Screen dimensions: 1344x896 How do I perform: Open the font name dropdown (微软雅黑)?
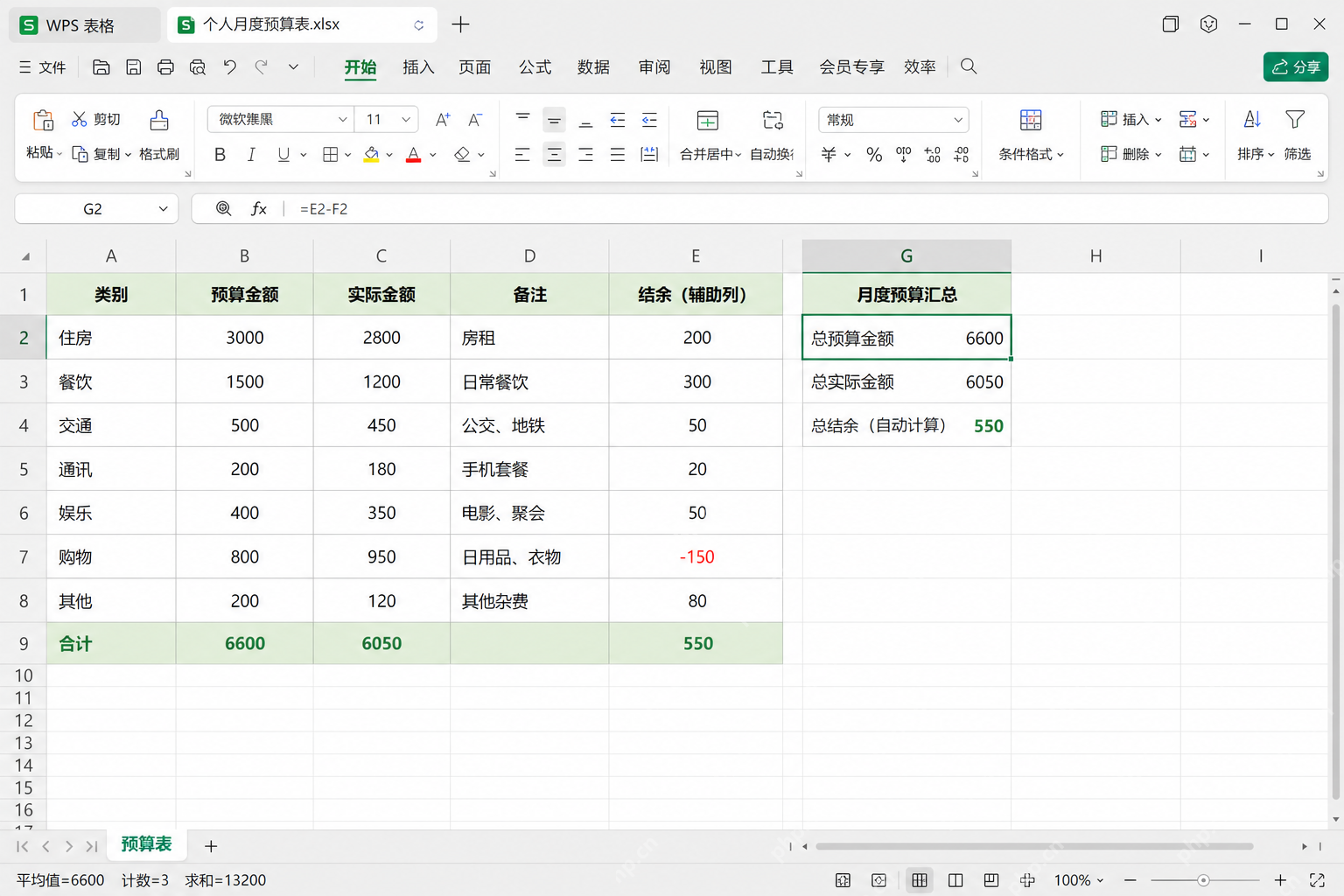(342, 120)
